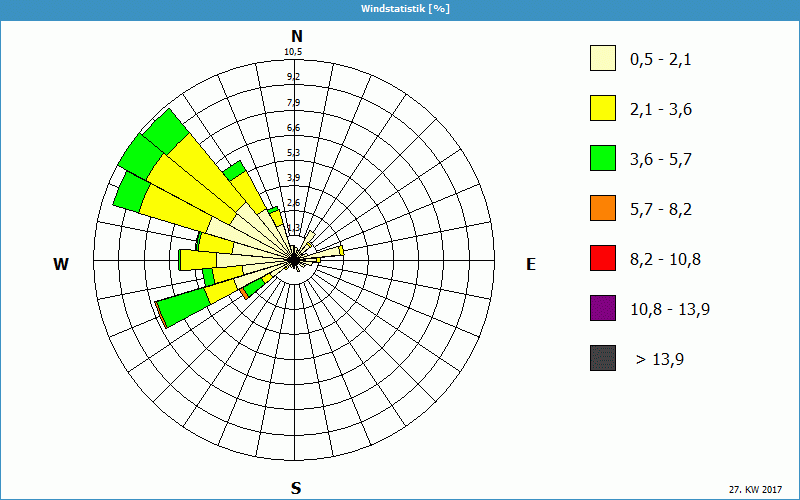Click the legend label "> 13,9"

pos(660,360)
